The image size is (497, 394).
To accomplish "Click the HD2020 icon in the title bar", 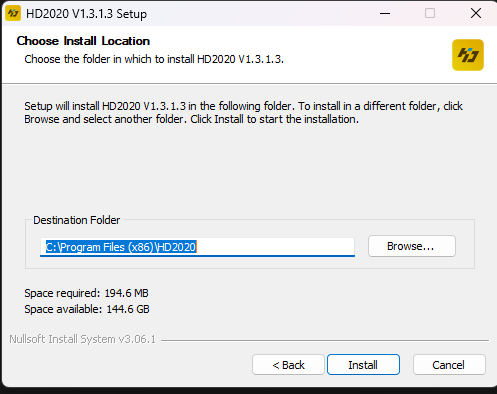I will pos(13,14).
